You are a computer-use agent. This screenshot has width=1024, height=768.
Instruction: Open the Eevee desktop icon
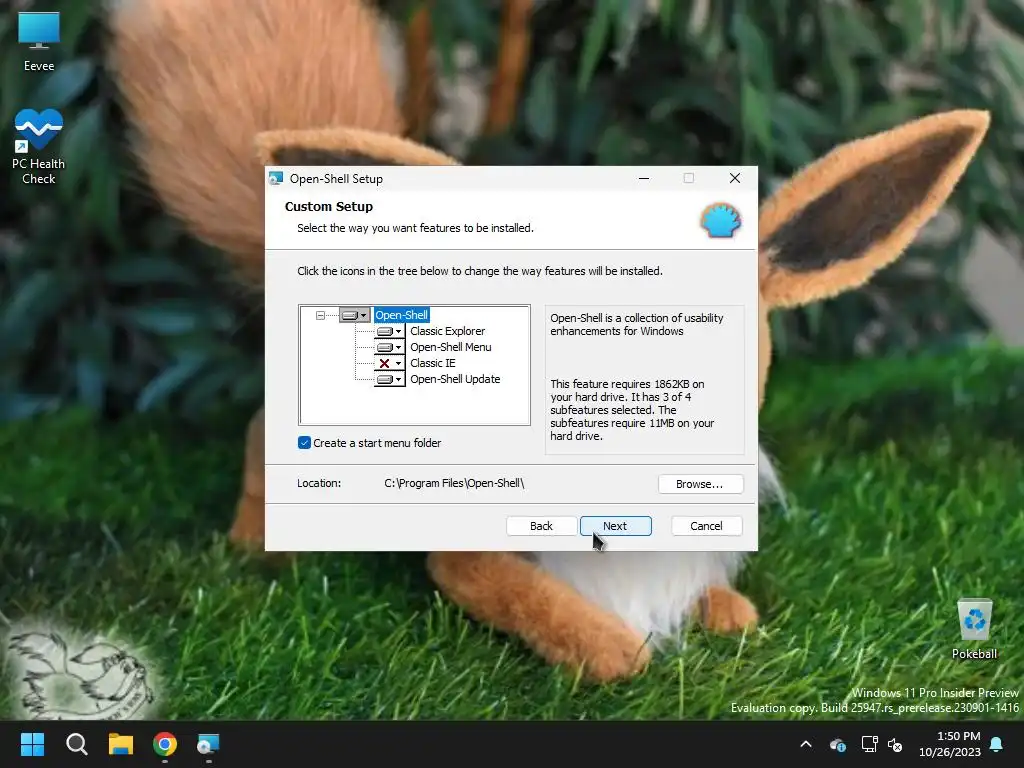tap(39, 41)
